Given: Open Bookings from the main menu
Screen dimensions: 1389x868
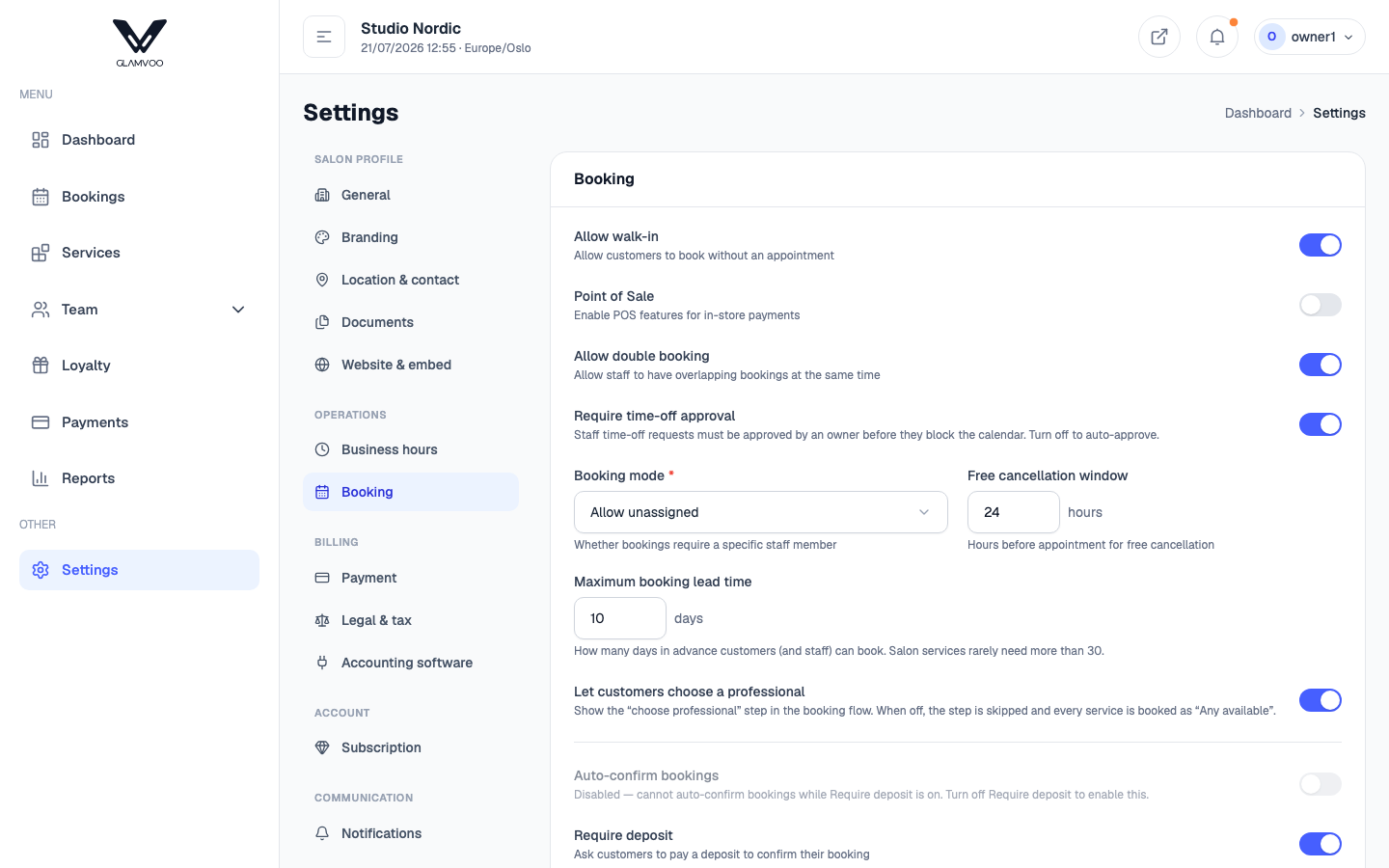Looking at the screenshot, I should tap(139, 197).
